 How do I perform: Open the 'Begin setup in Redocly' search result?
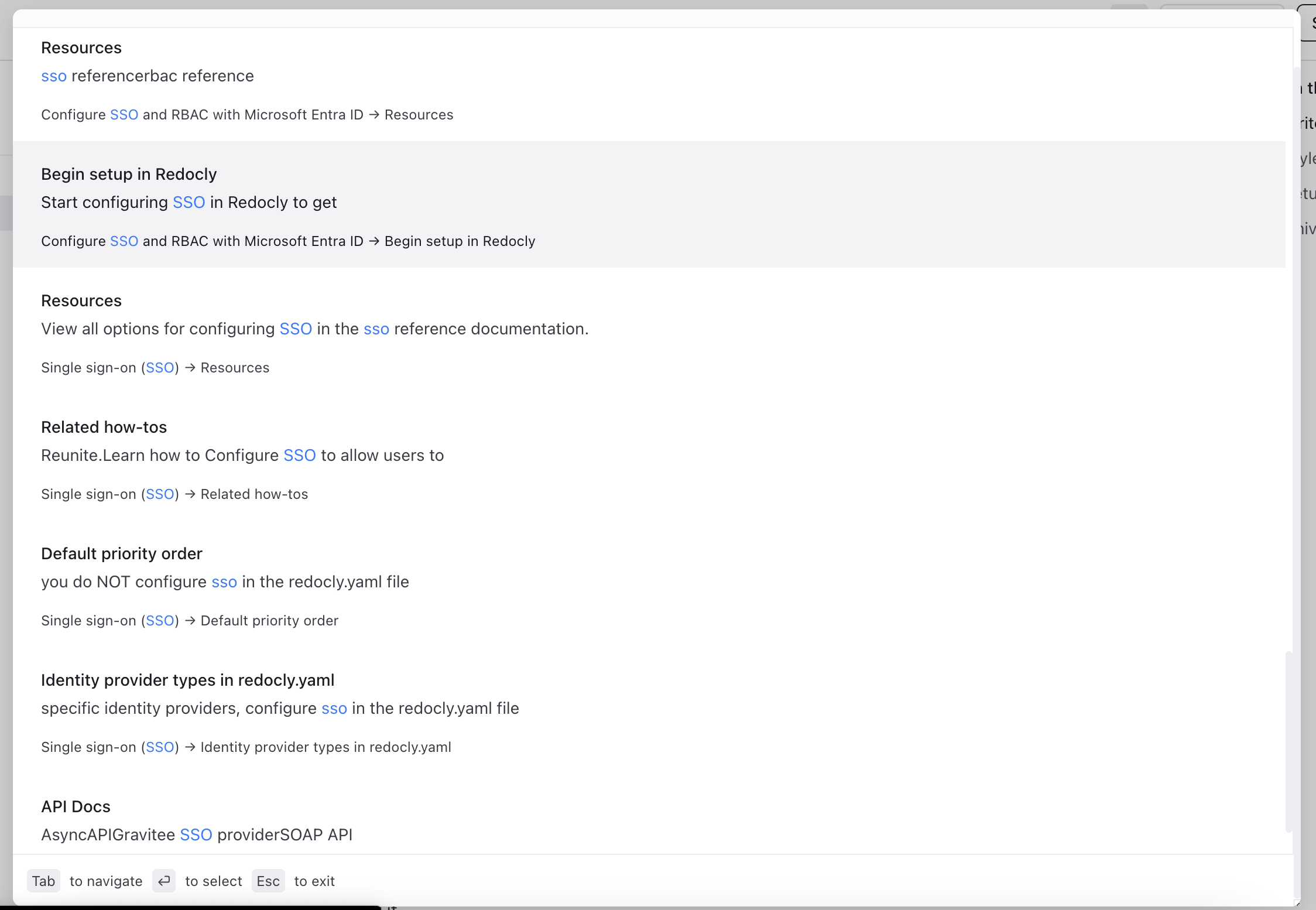point(649,204)
